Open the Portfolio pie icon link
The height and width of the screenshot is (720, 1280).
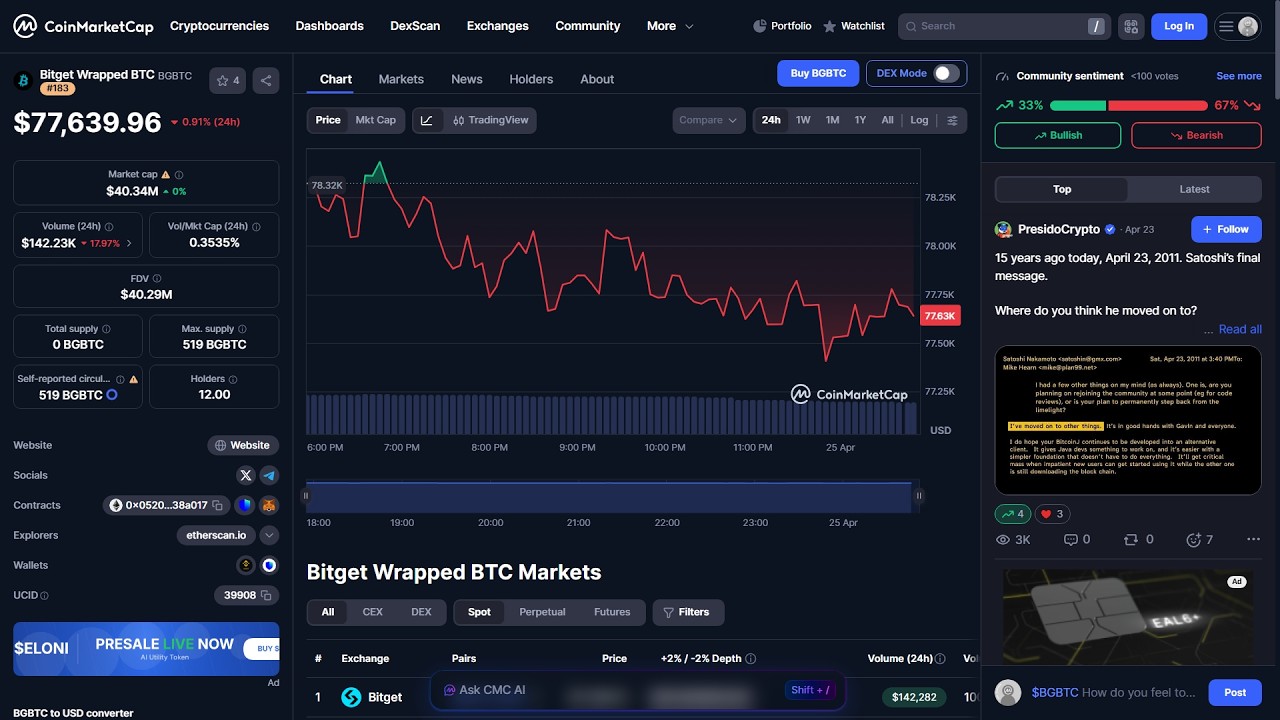782,26
